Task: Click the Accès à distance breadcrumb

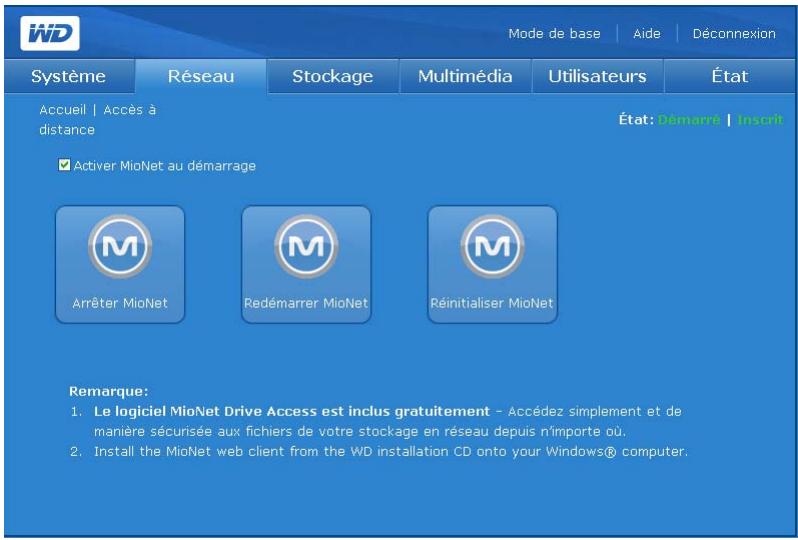Action: click(98, 120)
